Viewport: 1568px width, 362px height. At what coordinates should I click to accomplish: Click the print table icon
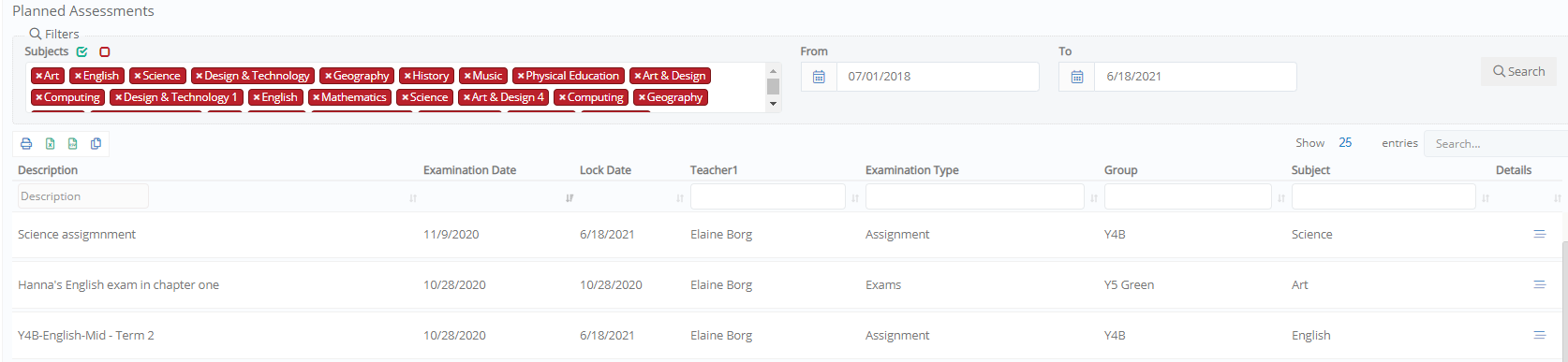(x=26, y=144)
